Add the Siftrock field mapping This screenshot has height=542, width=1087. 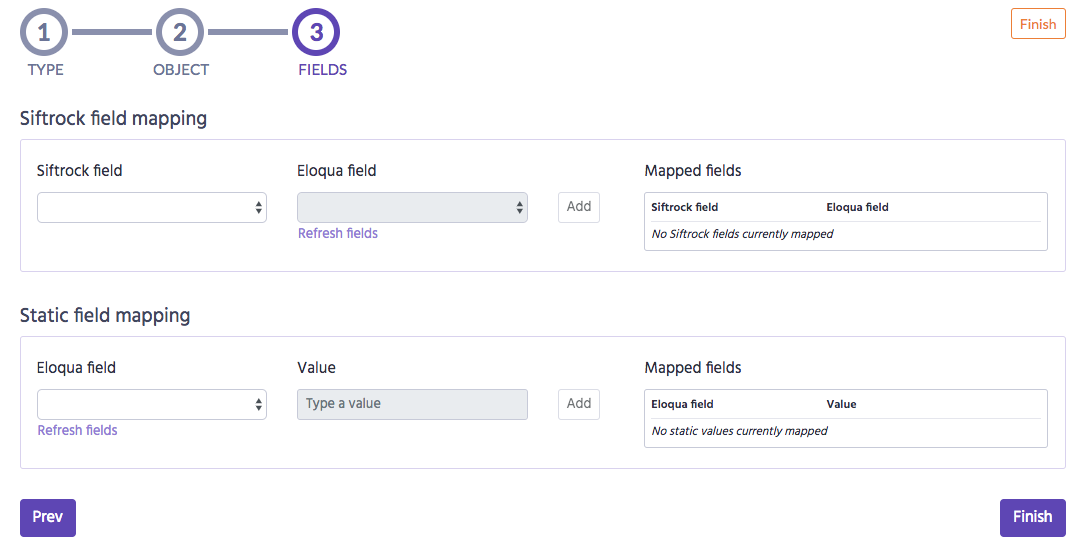click(579, 207)
